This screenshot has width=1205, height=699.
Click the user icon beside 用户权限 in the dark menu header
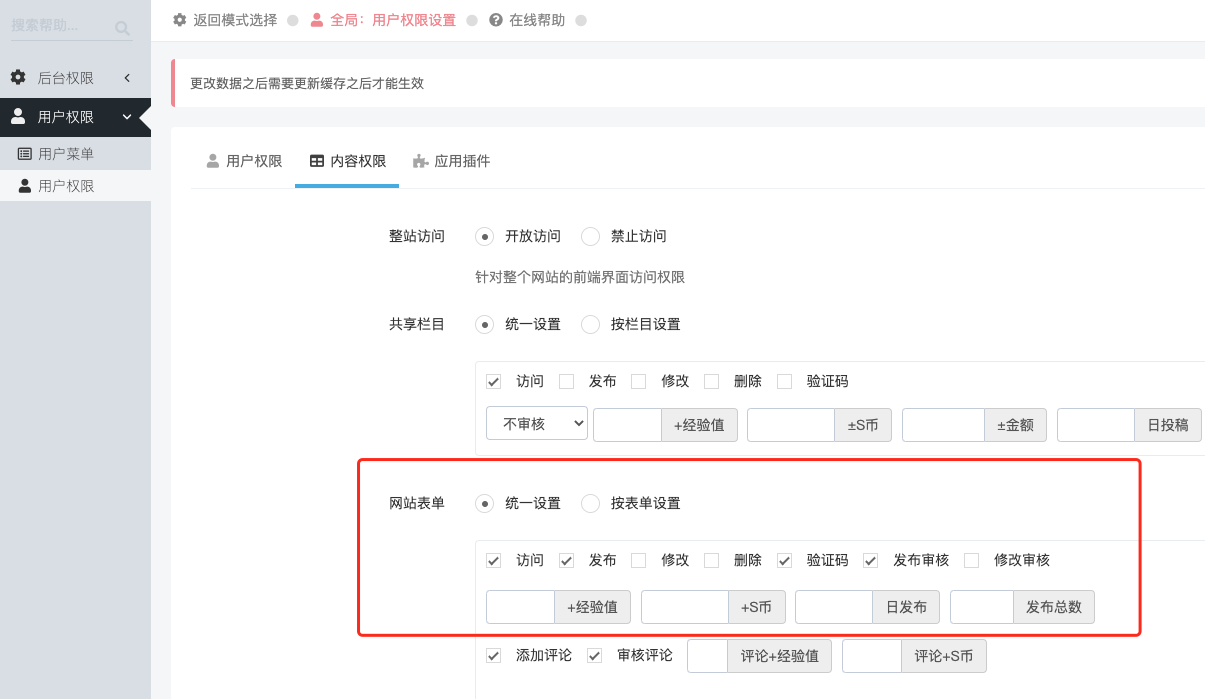click(x=18, y=117)
